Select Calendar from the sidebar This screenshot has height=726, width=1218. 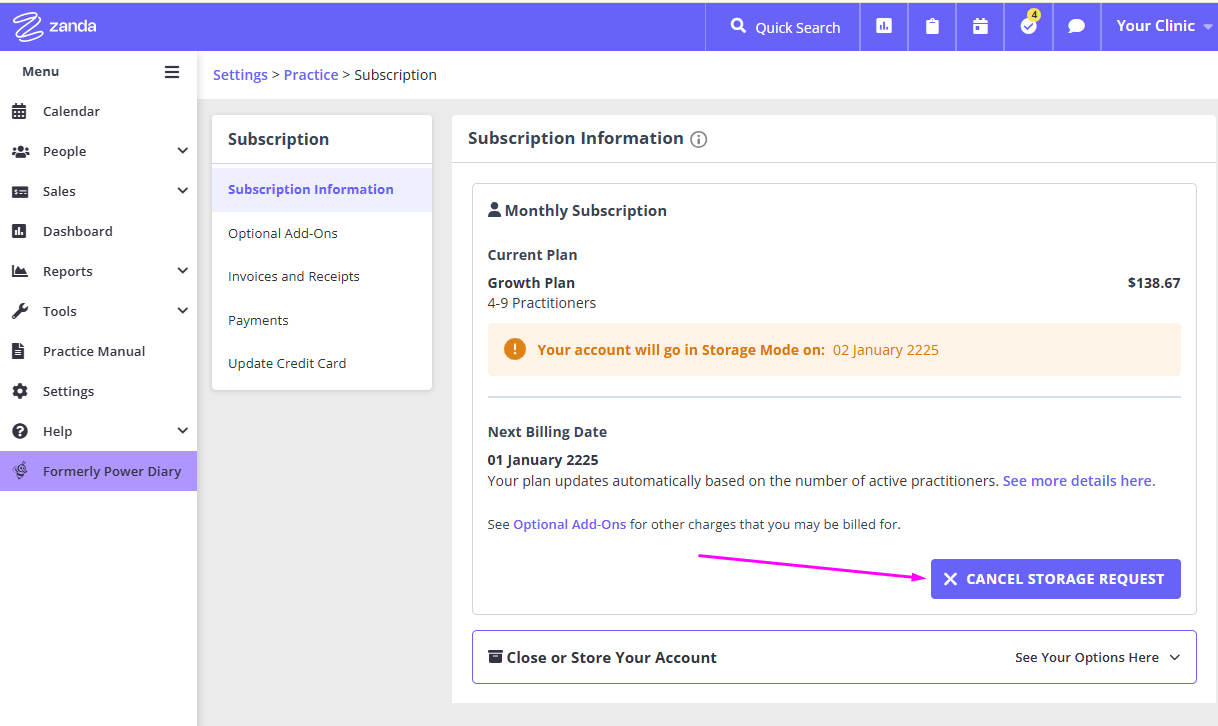(70, 111)
